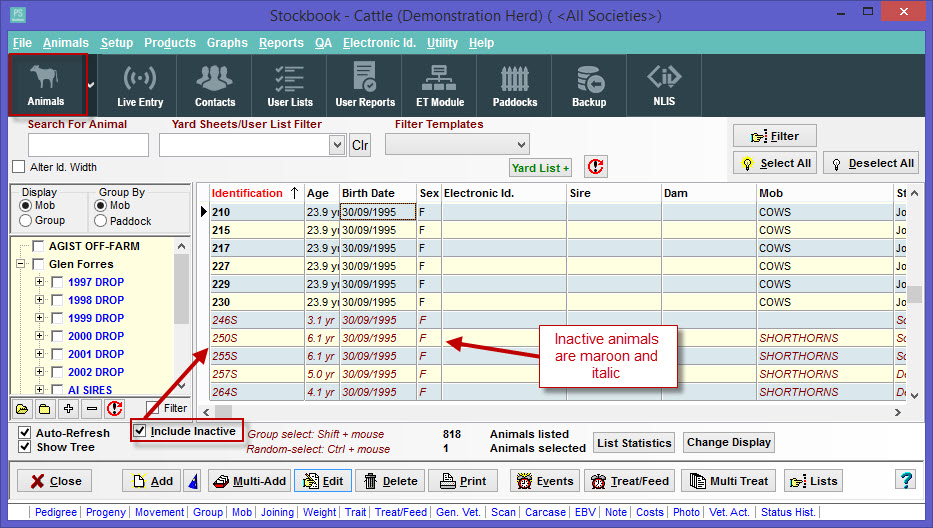
Task: Switch to the Weight tab
Action: (320, 512)
